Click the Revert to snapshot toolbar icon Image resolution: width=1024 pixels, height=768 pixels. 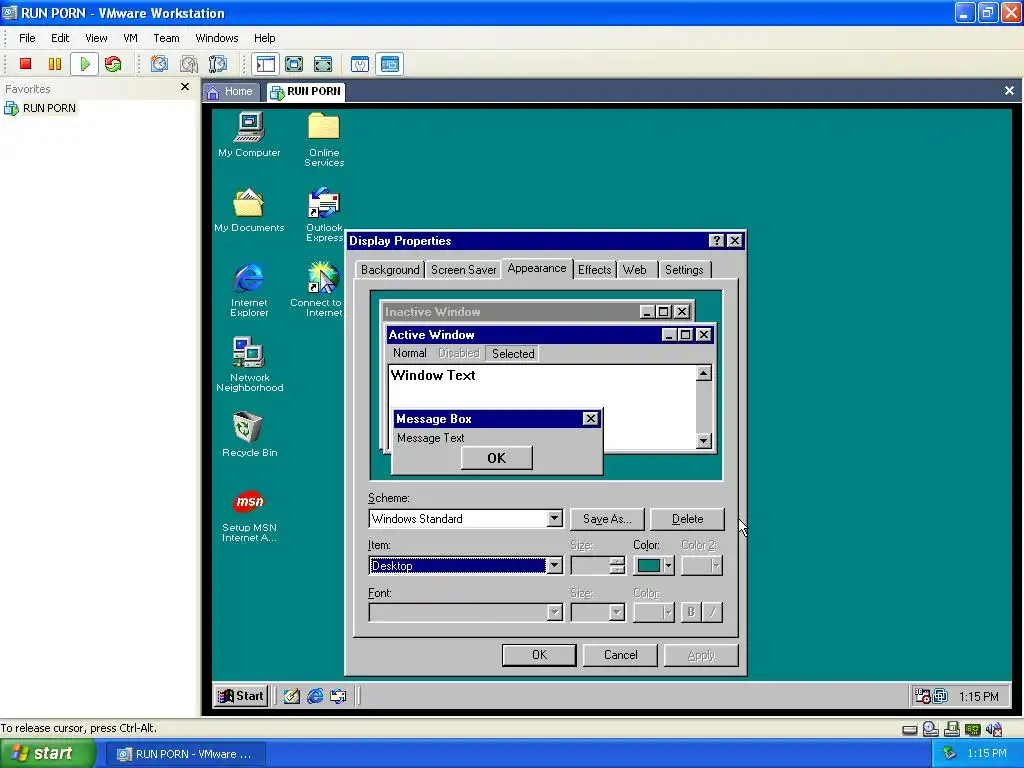[x=189, y=64]
